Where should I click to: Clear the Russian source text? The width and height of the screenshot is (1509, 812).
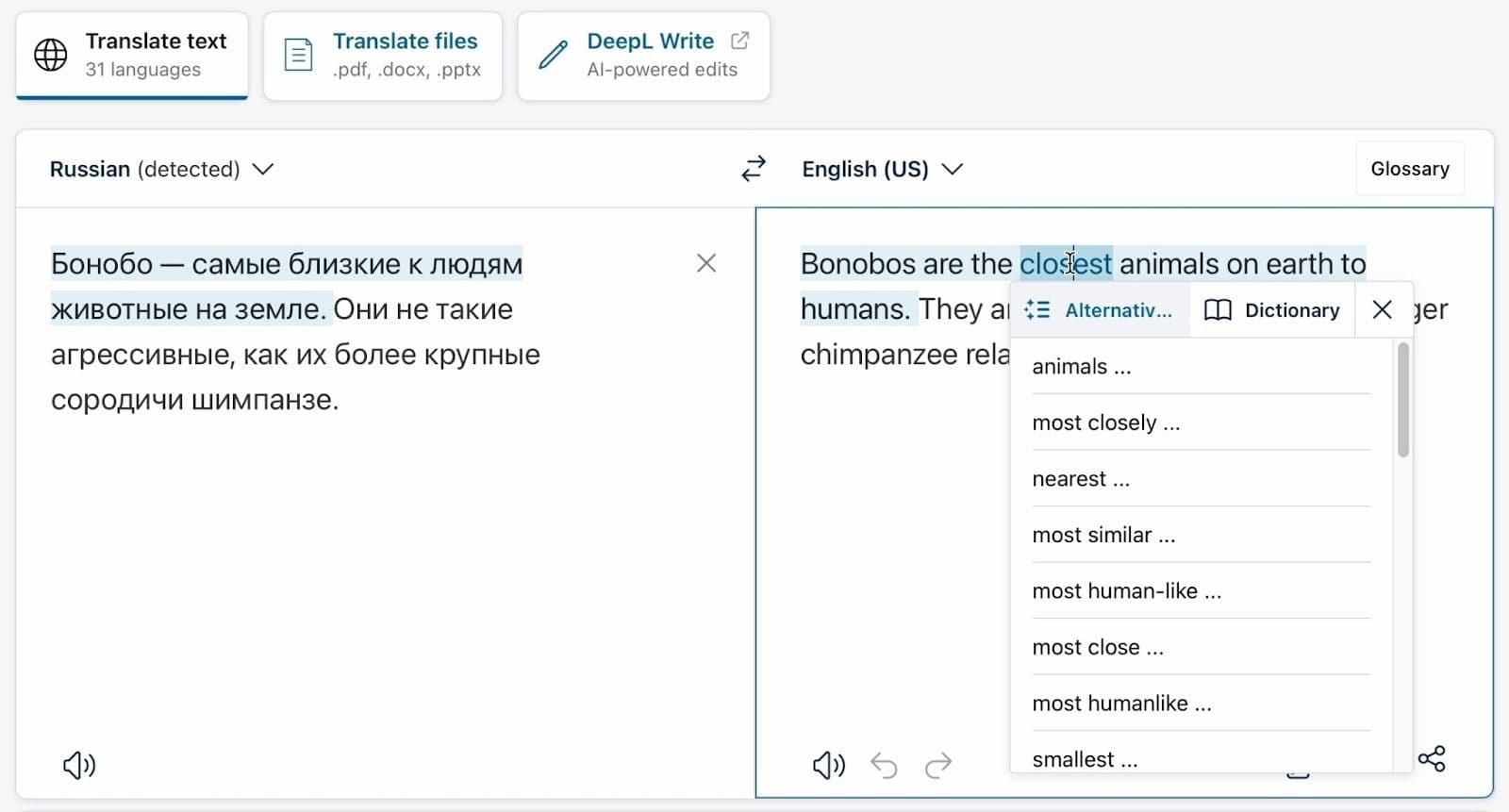tap(706, 263)
